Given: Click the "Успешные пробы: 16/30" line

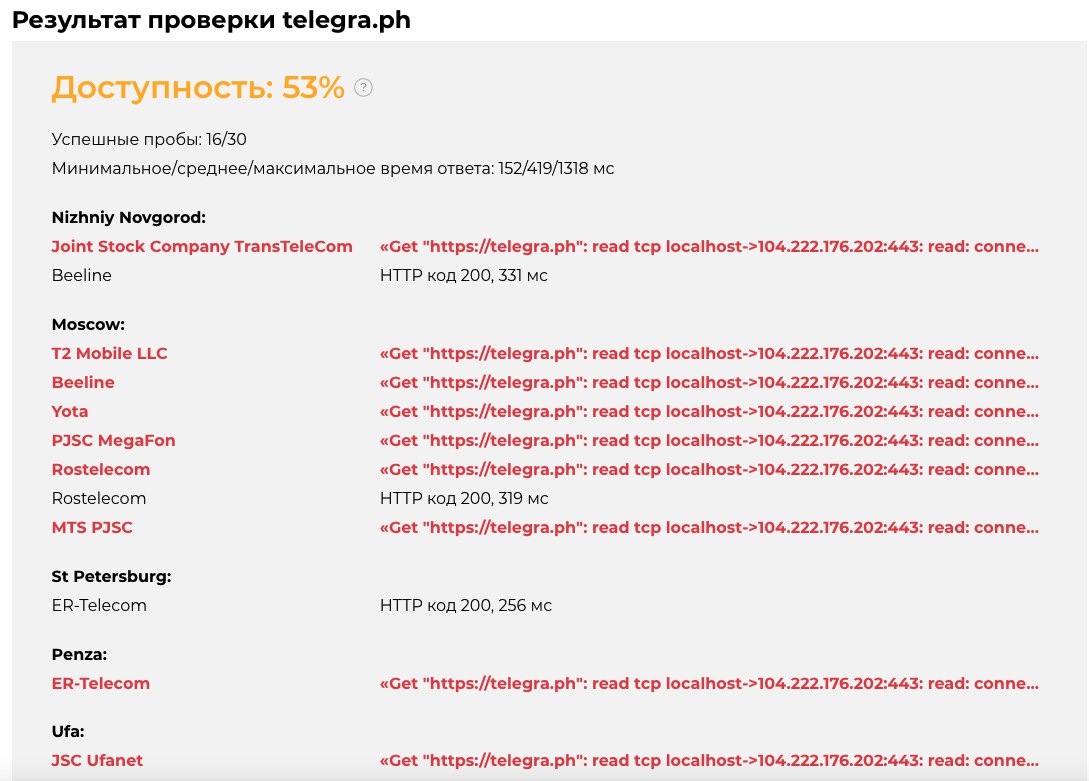Looking at the screenshot, I should 149,139.
